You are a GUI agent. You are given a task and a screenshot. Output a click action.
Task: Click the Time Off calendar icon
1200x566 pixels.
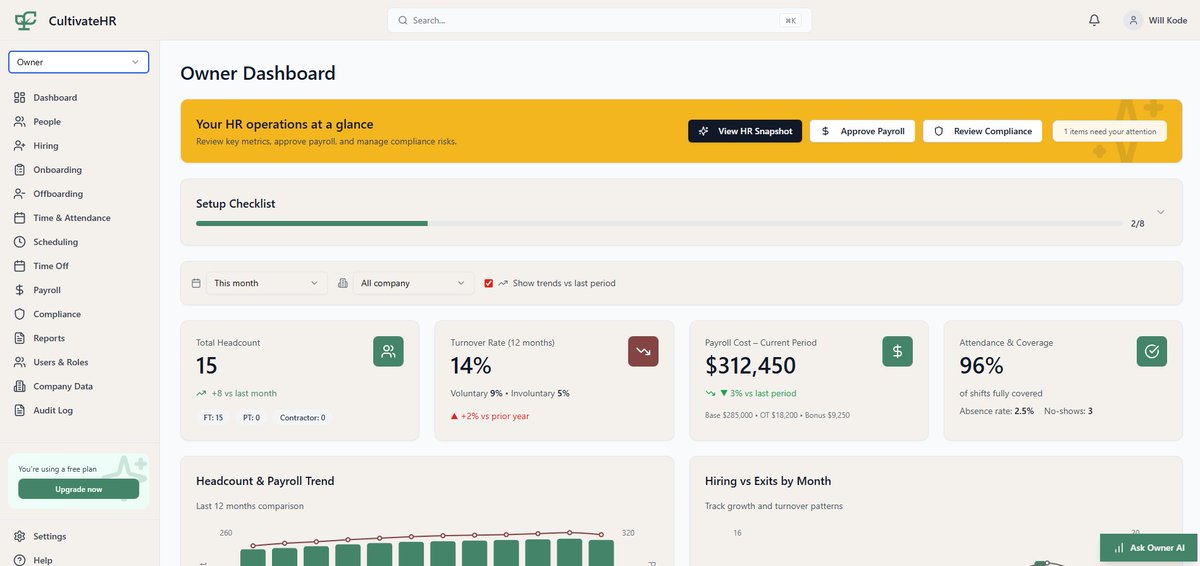(x=20, y=266)
